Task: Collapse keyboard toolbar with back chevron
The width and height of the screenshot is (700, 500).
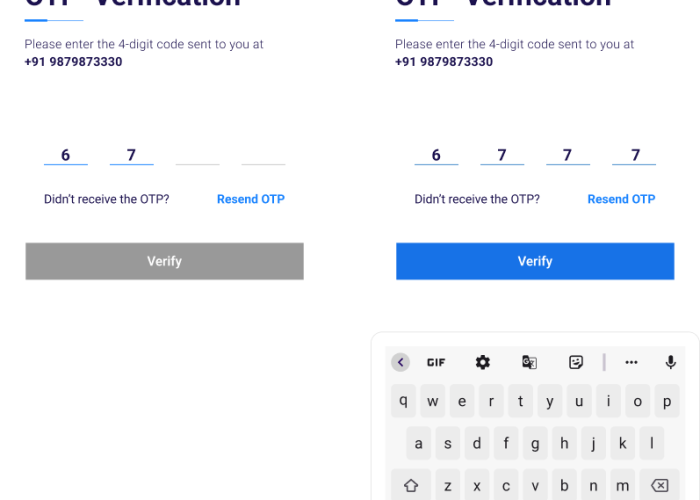Action: 401,362
